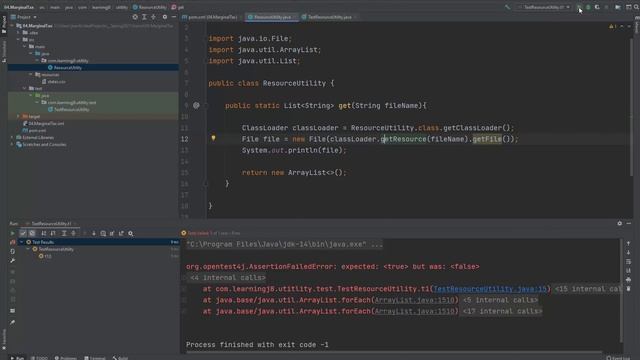640x360 pixels.
Task: Open the Problems tool window tab
Action: (66, 358)
